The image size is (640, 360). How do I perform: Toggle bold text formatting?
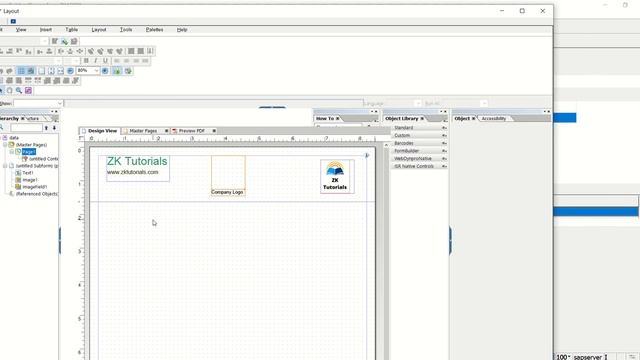(x=86, y=61)
